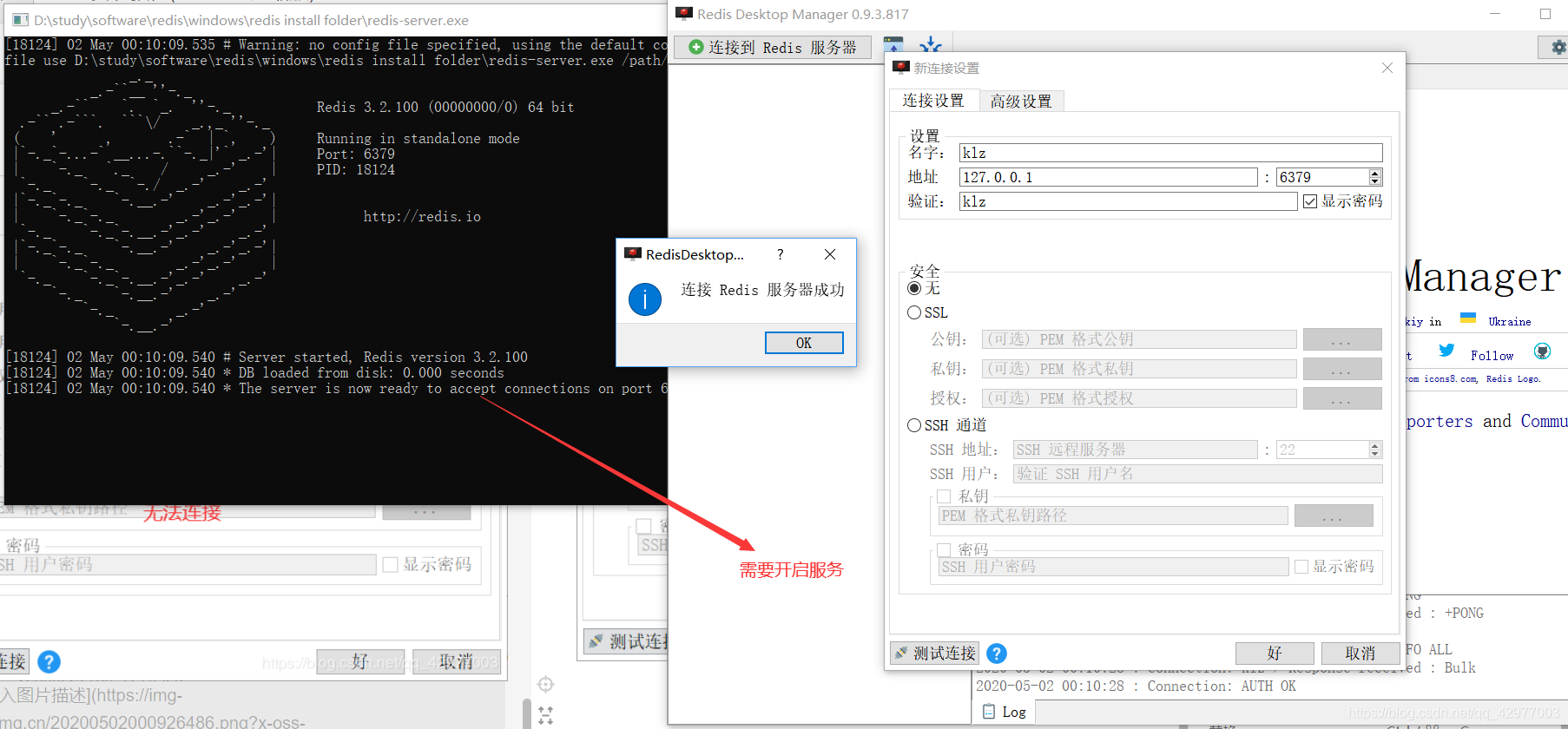Click the 测试连接 button in the dialog
The height and width of the screenshot is (729, 1568).
coord(935,653)
